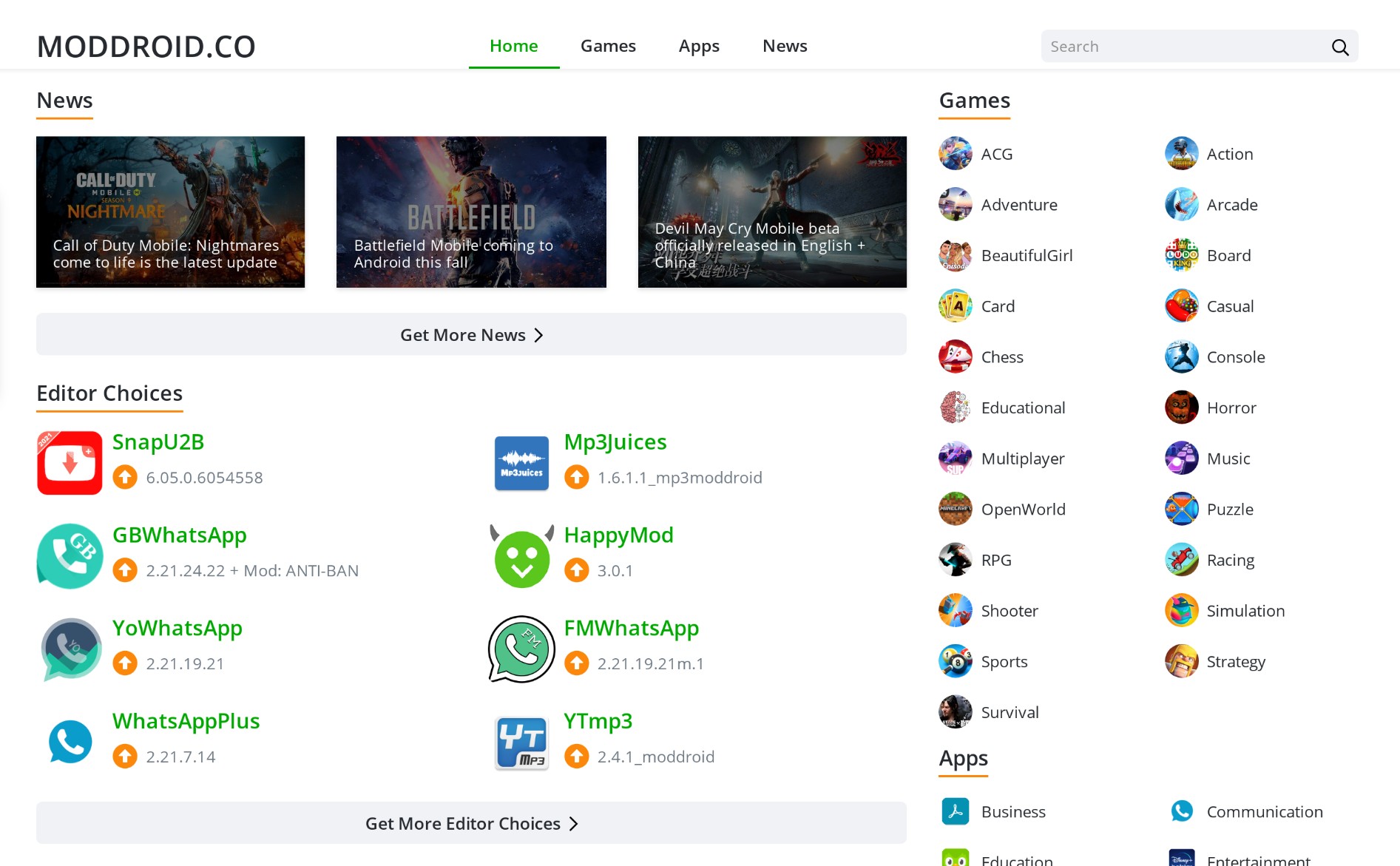
Task: Click the Action games category icon
Action: click(x=1181, y=154)
